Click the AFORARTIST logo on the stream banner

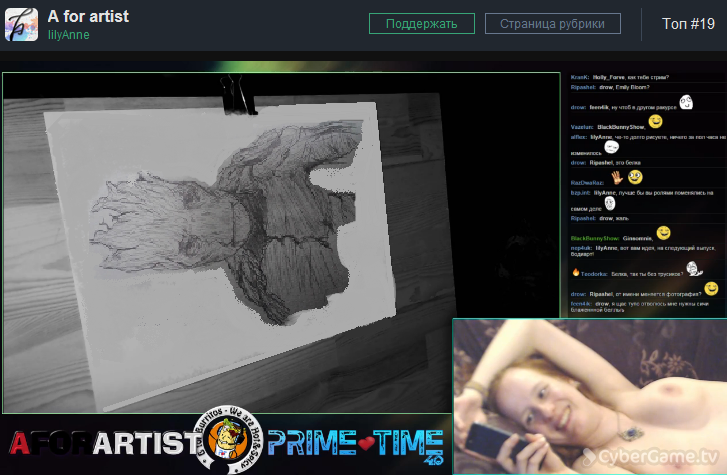coord(104,443)
